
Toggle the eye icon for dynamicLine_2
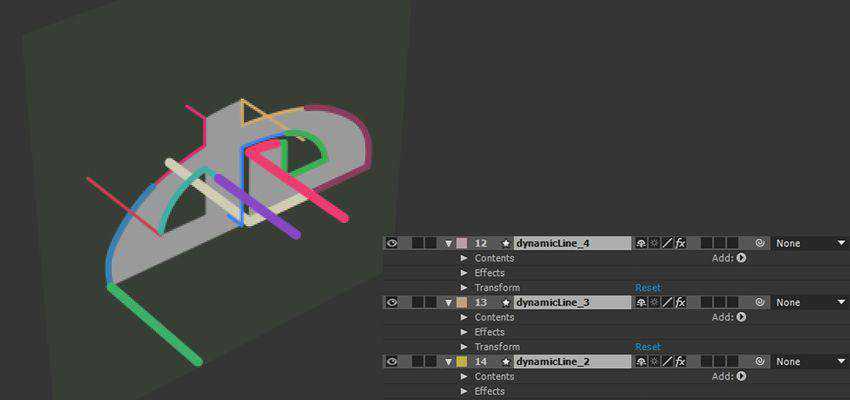coord(392,361)
